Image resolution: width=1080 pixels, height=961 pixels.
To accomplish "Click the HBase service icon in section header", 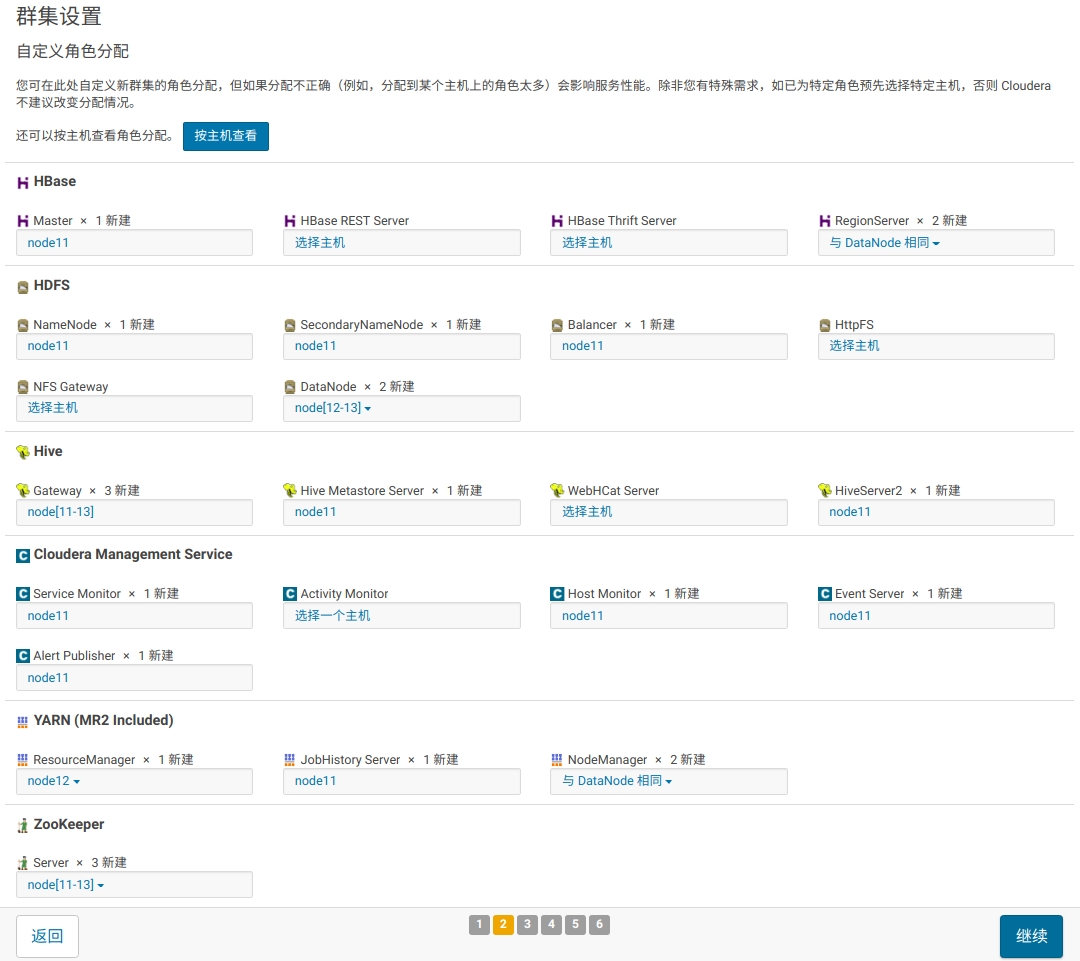I will point(23,183).
